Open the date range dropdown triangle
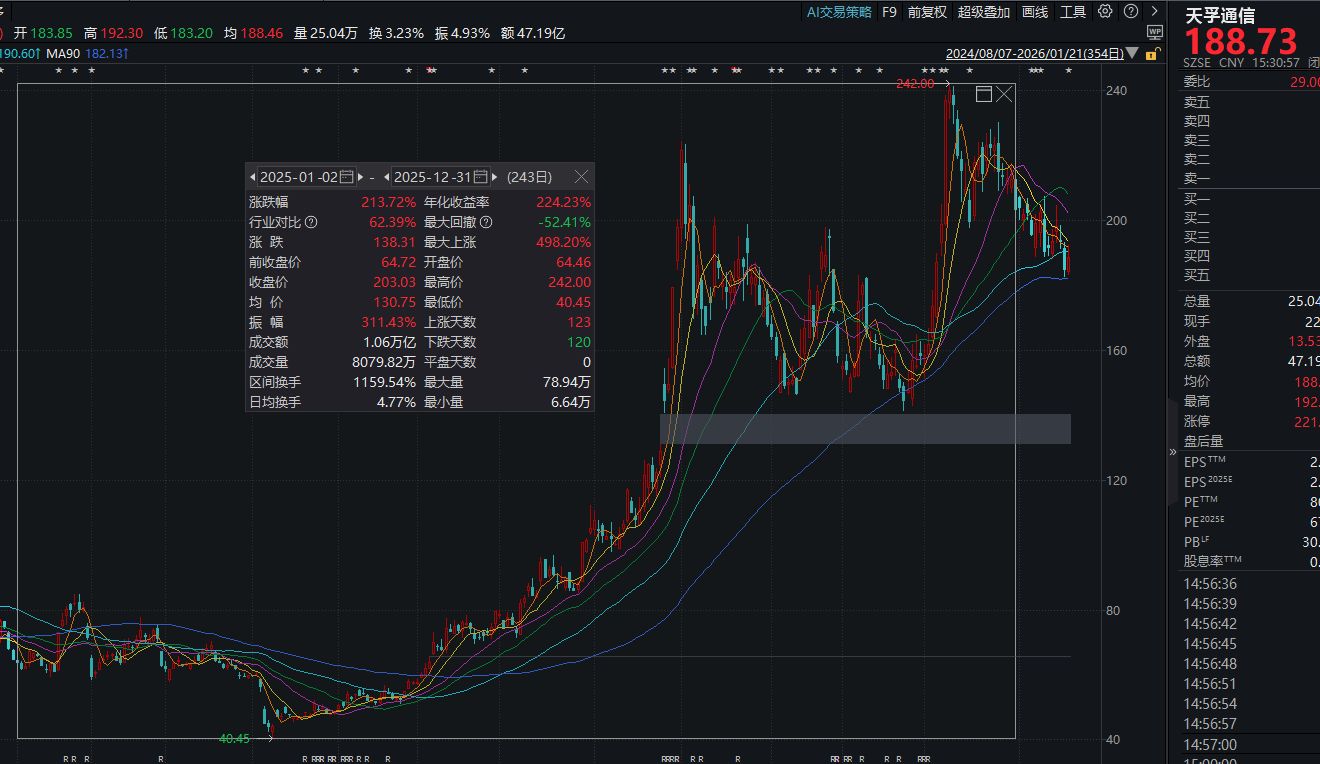 [1131, 54]
